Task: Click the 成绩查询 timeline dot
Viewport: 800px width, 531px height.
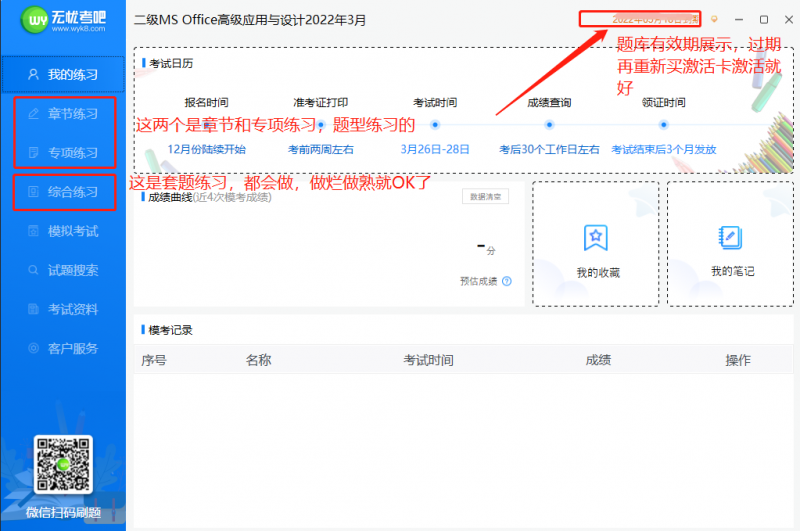Action: pyautogui.click(x=549, y=124)
